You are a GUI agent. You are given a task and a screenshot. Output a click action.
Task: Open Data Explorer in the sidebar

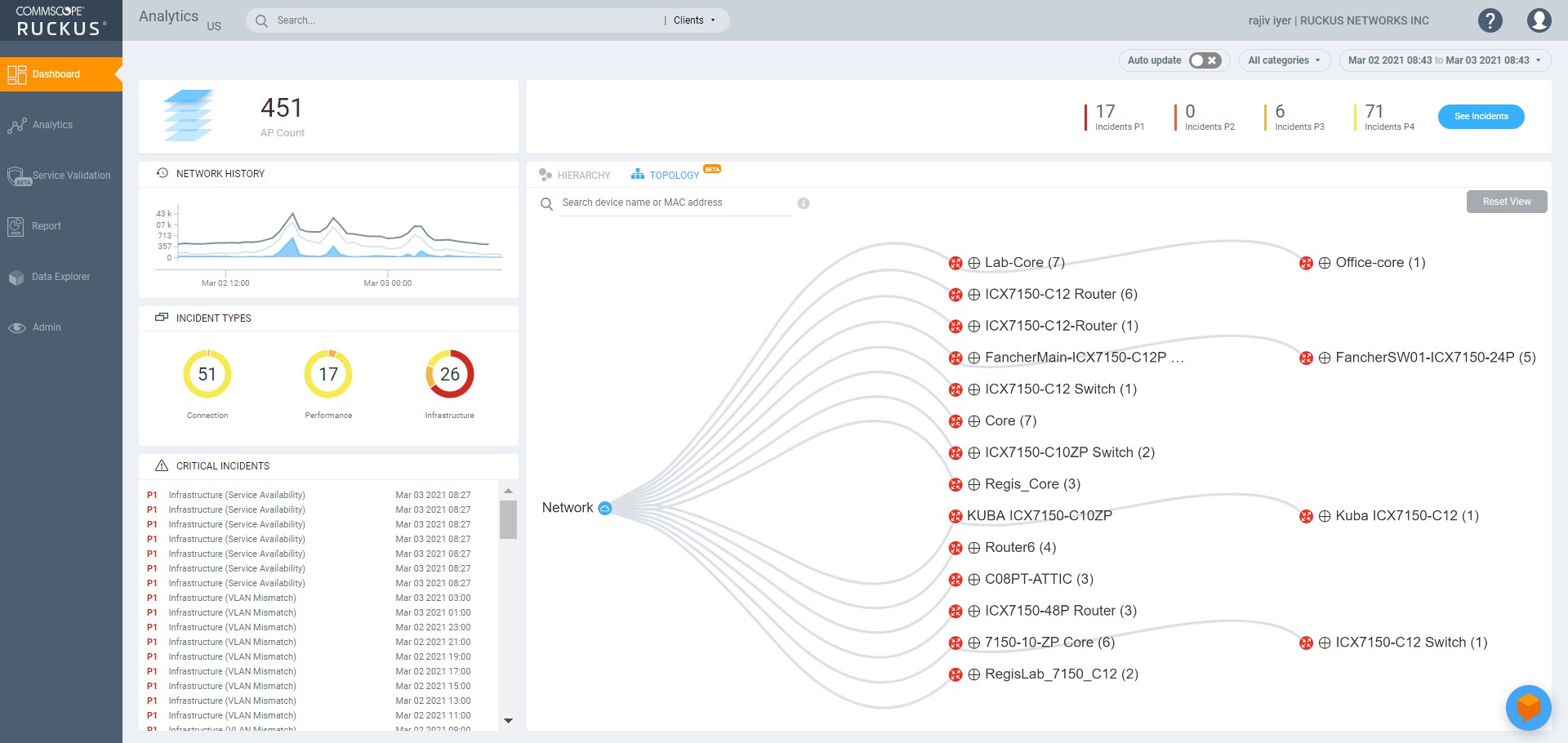pos(61,277)
